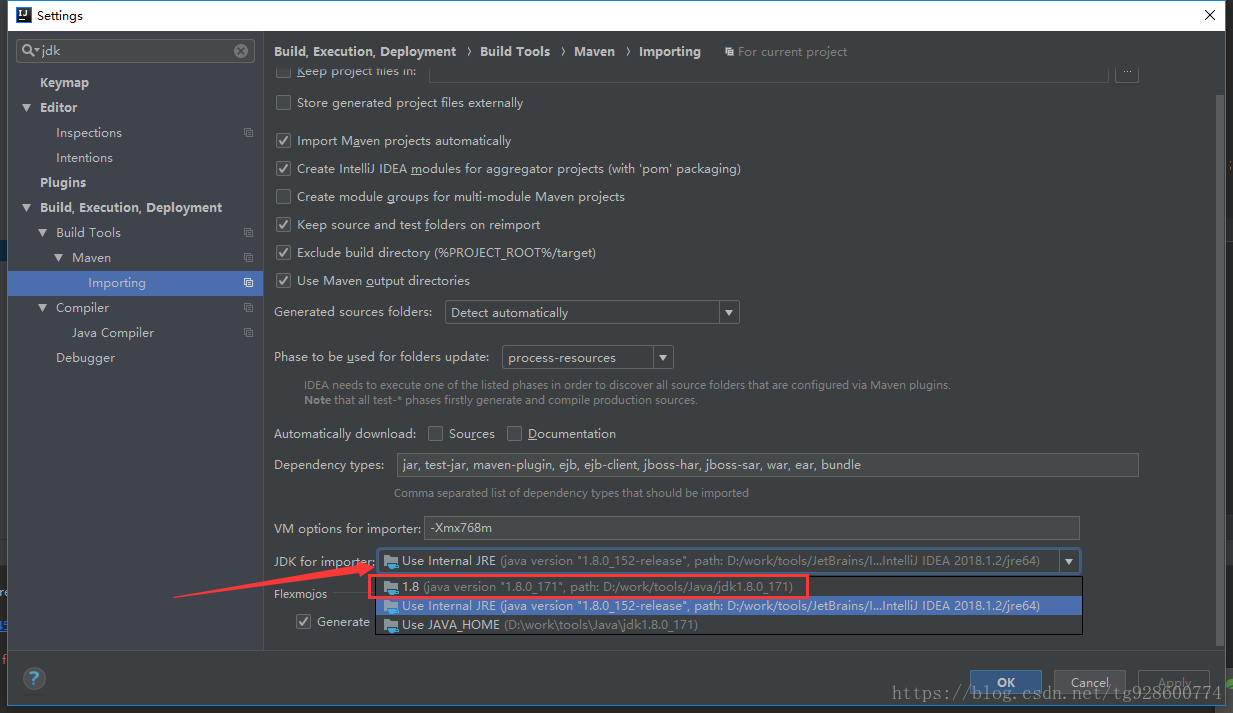This screenshot has width=1233, height=713.
Task: Collapse the Compiler tree node
Action: coord(43,308)
